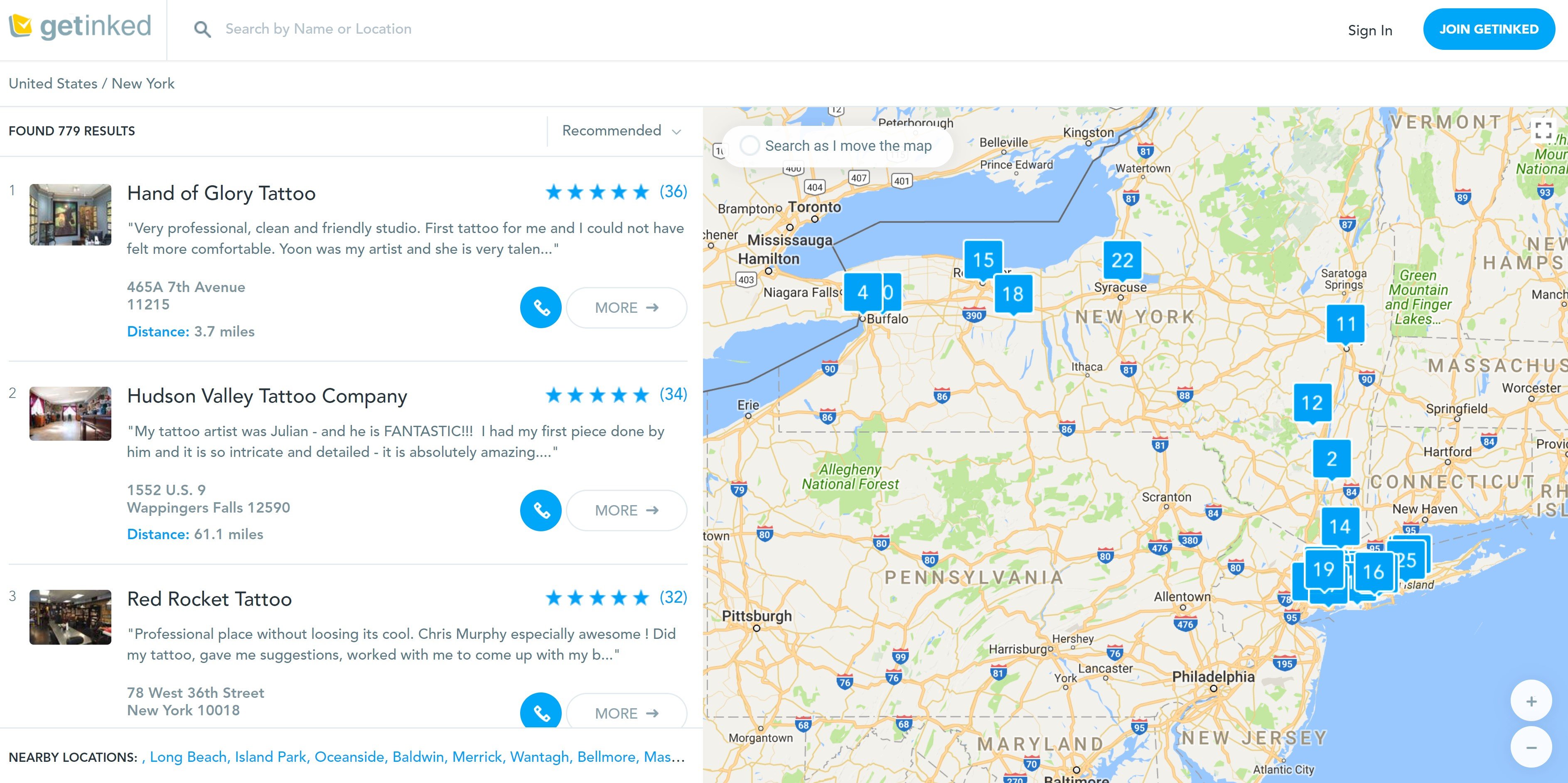This screenshot has height=783, width=1568.
Task: Click Oceanside nearby location
Action: 349,757
